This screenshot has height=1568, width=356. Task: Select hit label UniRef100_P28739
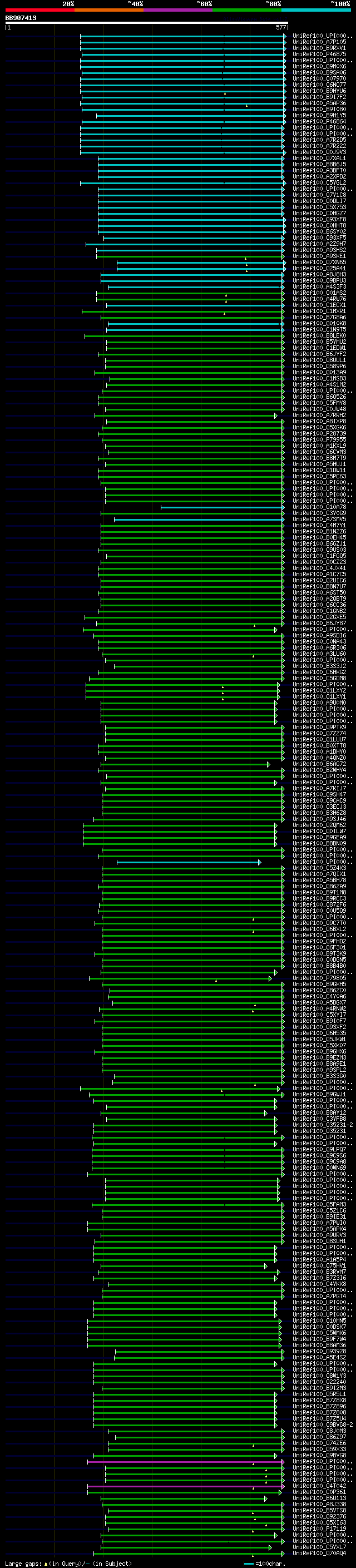click(319, 433)
